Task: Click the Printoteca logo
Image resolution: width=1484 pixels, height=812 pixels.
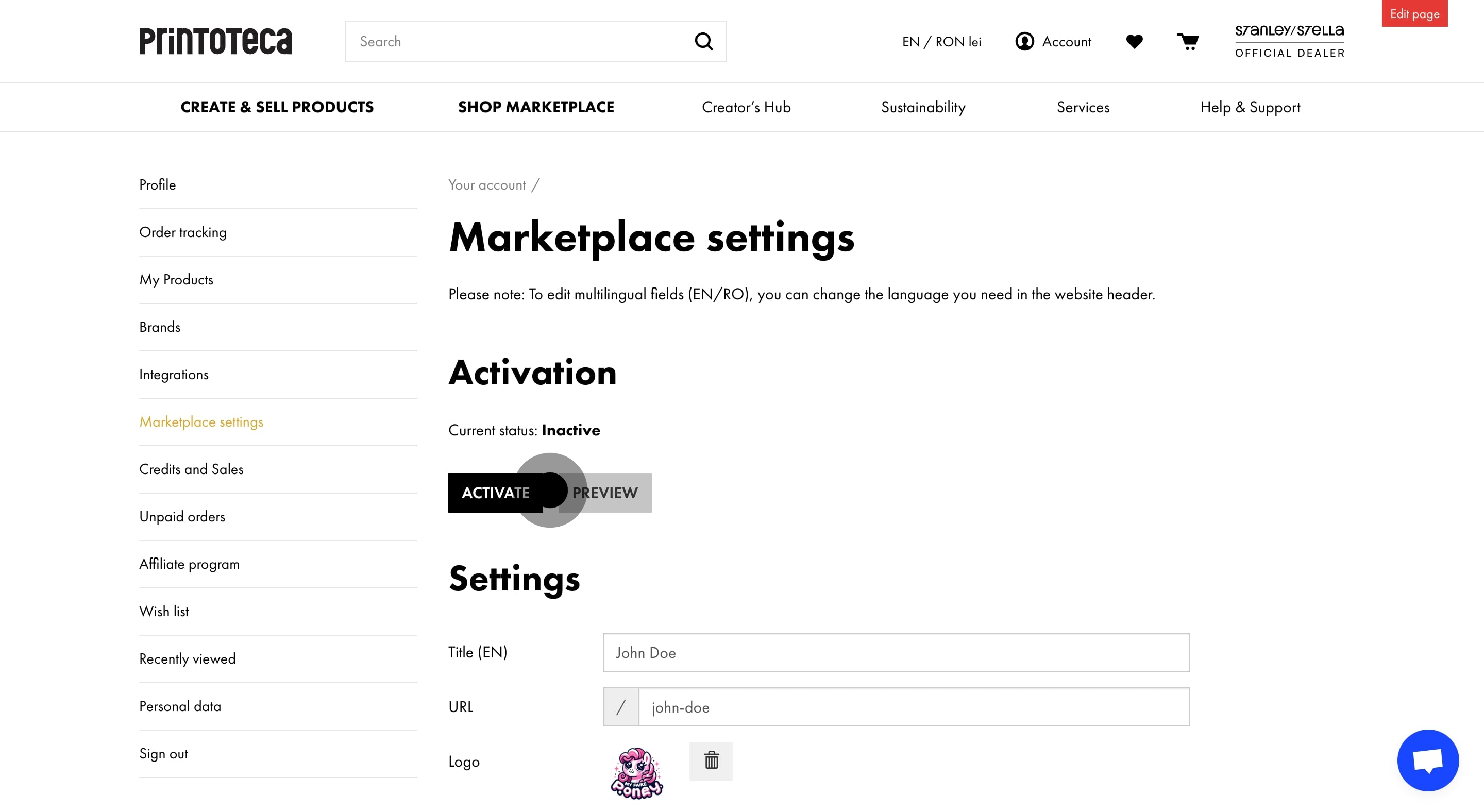Action: [215, 41]
